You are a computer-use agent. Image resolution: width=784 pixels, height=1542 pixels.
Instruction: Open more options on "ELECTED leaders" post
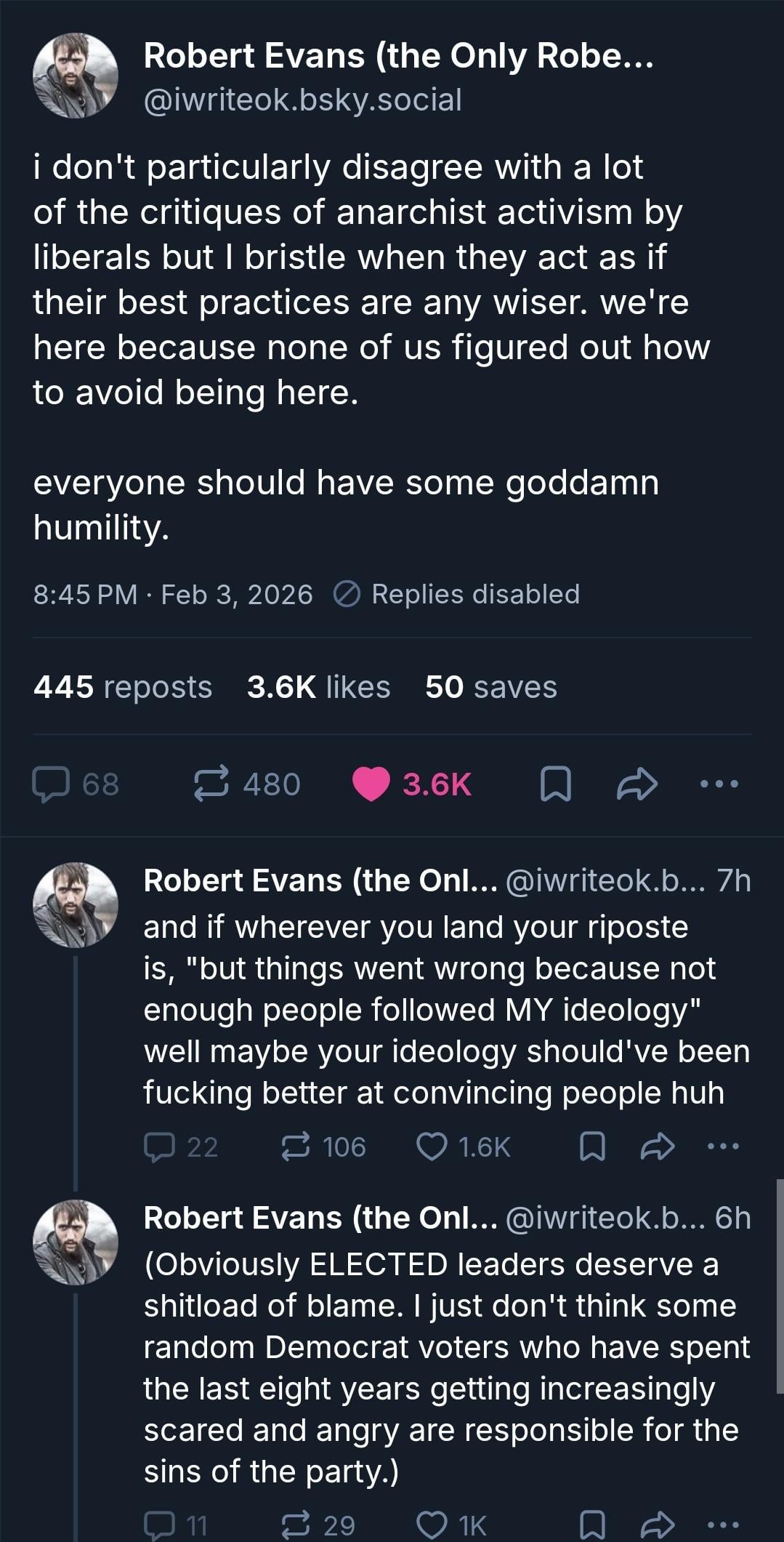[x=723, y=1525]
